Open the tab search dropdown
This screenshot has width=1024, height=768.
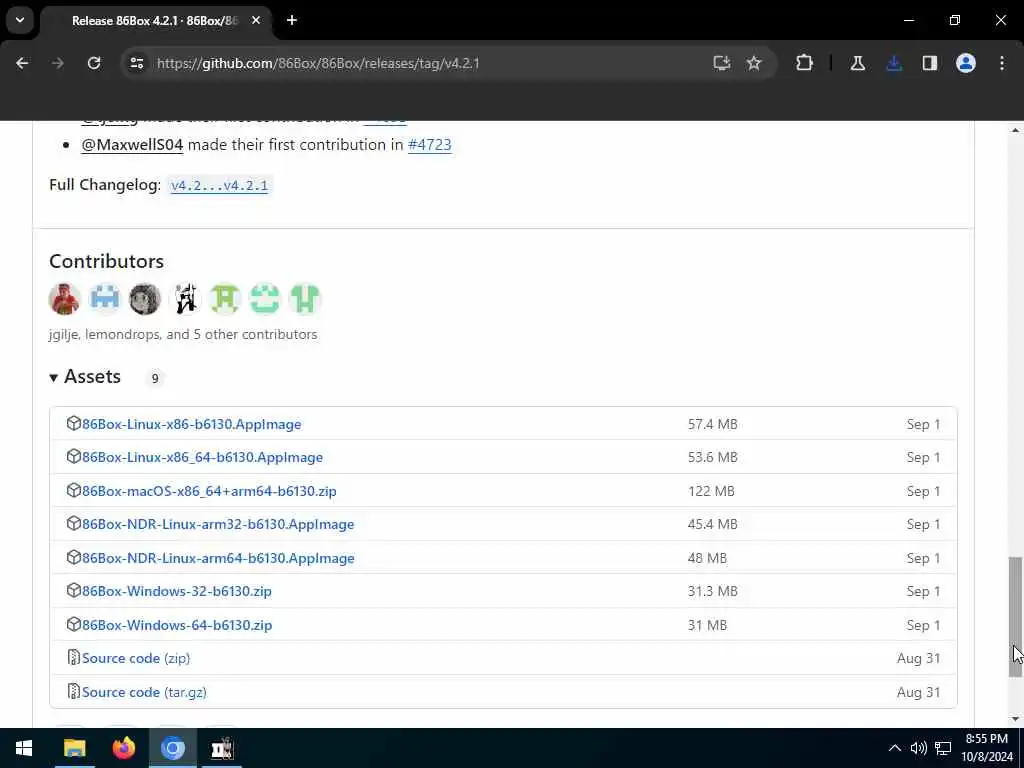point(20,20)
